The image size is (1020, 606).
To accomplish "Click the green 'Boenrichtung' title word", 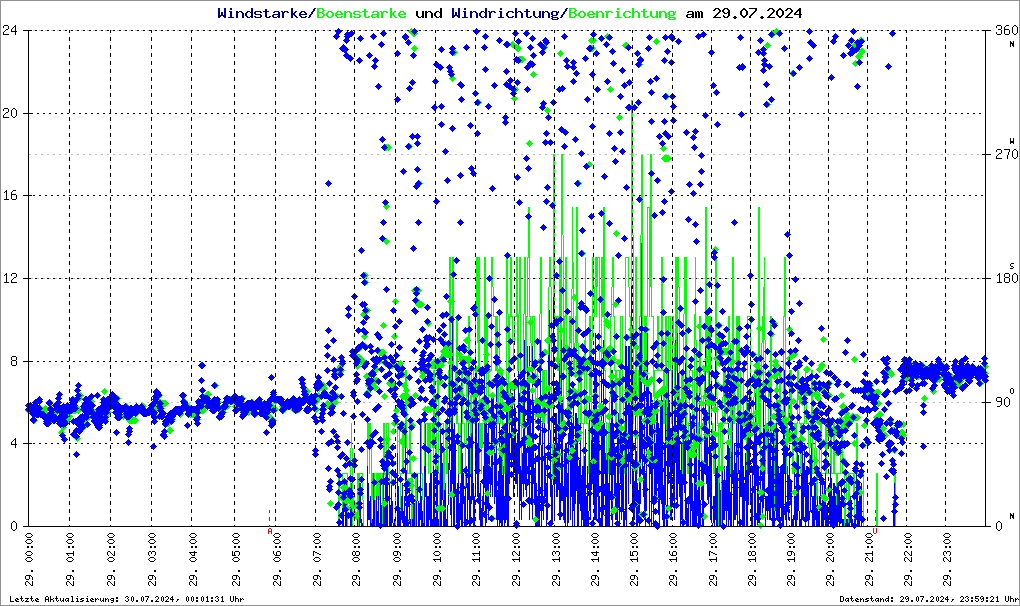I will click(622, 13).
